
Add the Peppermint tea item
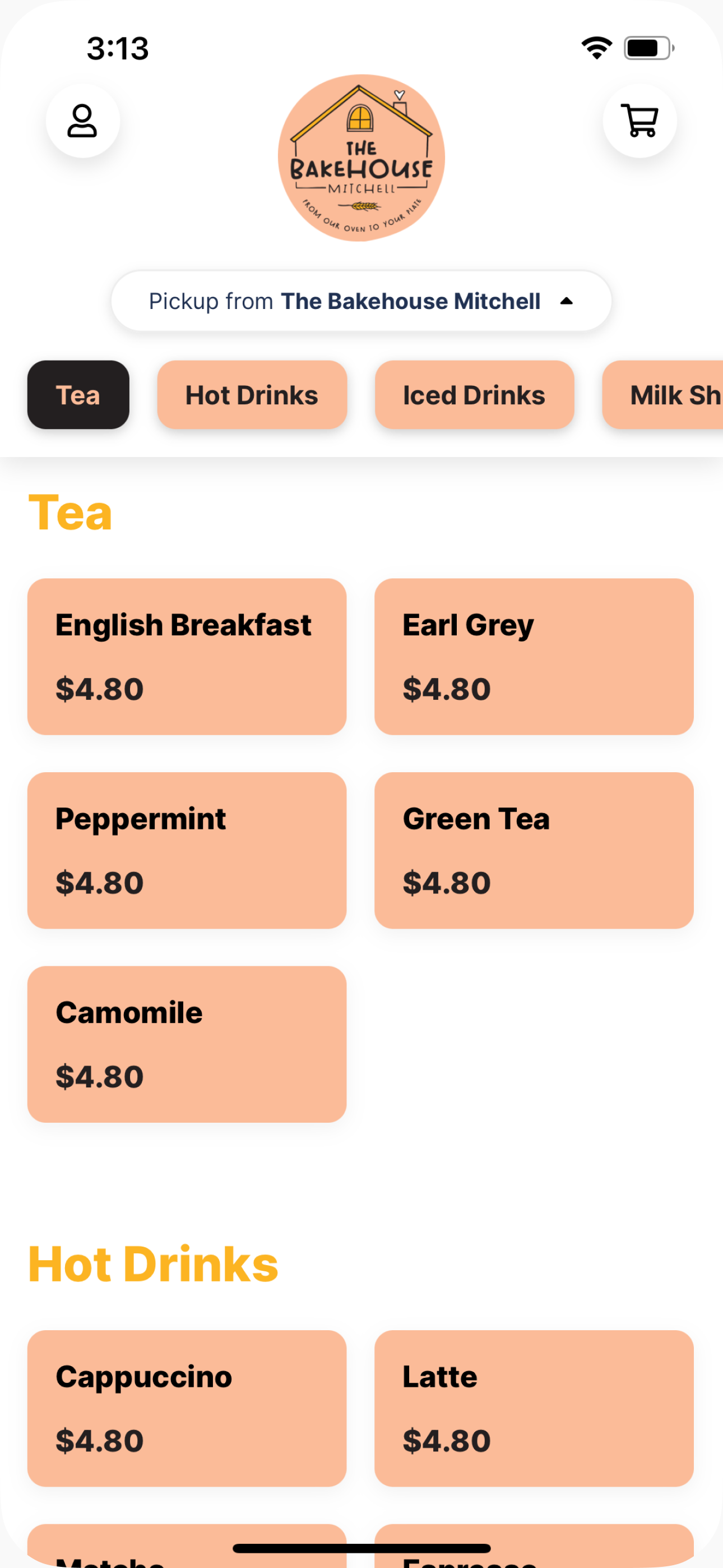(x=187, y=850)
